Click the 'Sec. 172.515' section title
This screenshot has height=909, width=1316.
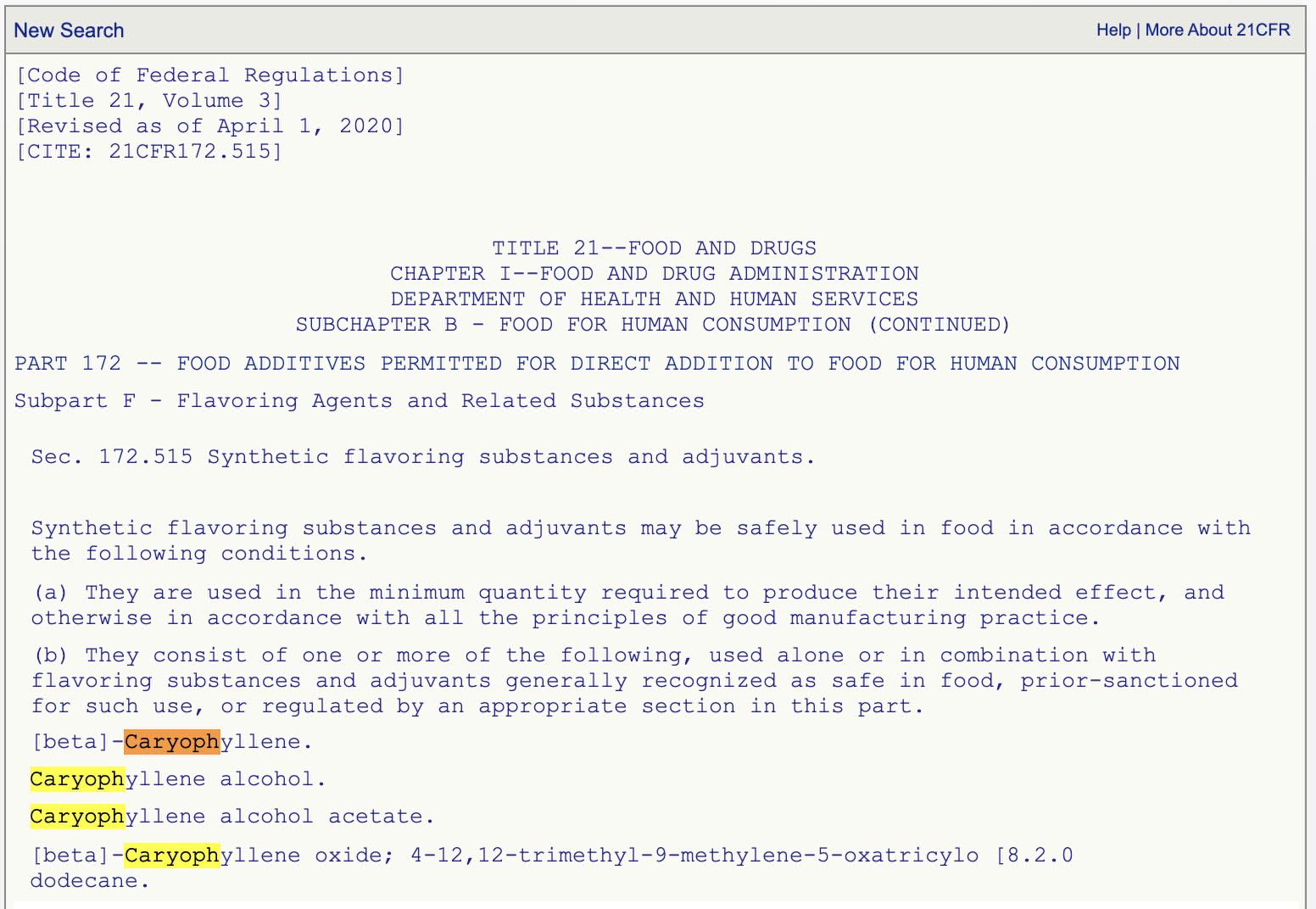point(422,457)
